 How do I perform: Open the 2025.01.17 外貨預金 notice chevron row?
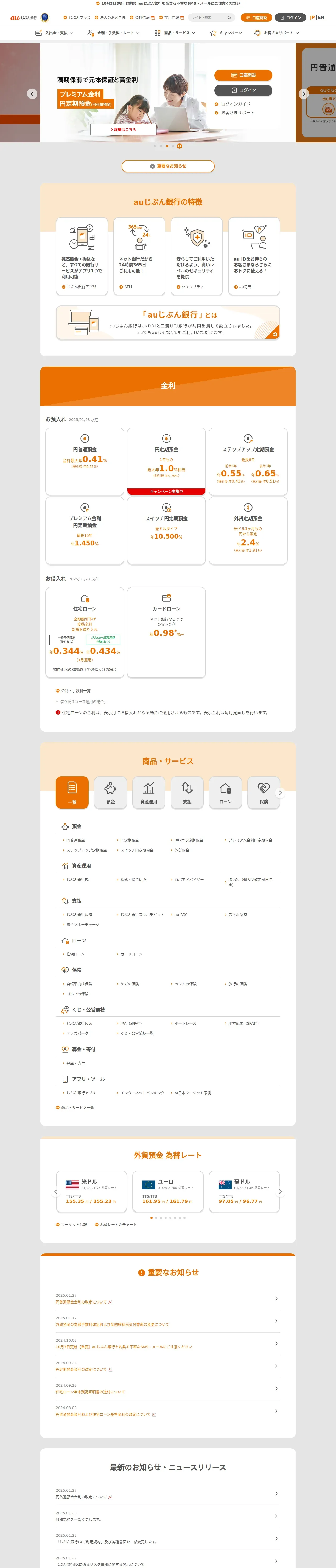pyautogui.click(x=168, y=1321)
